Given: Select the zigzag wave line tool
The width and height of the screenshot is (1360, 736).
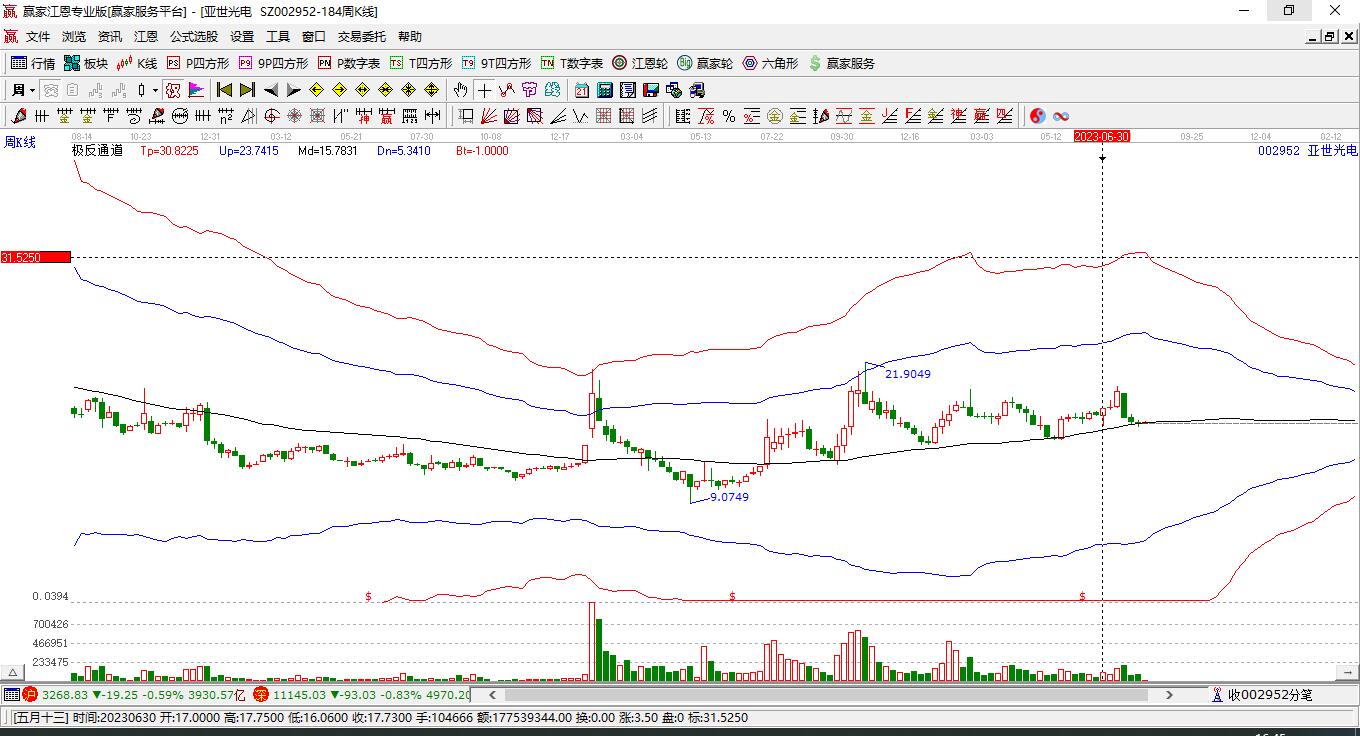Looking at the screenshot, I should 580,116.
